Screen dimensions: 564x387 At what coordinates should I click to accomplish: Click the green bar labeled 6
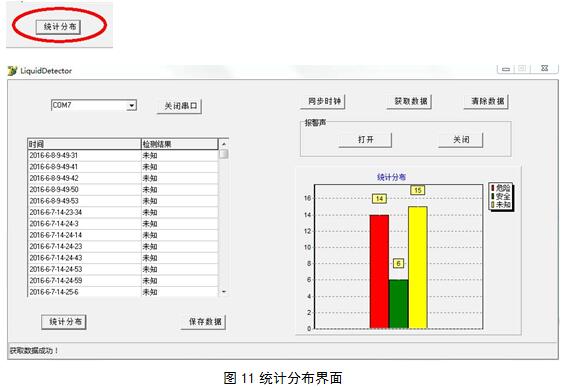click(399, 304)
